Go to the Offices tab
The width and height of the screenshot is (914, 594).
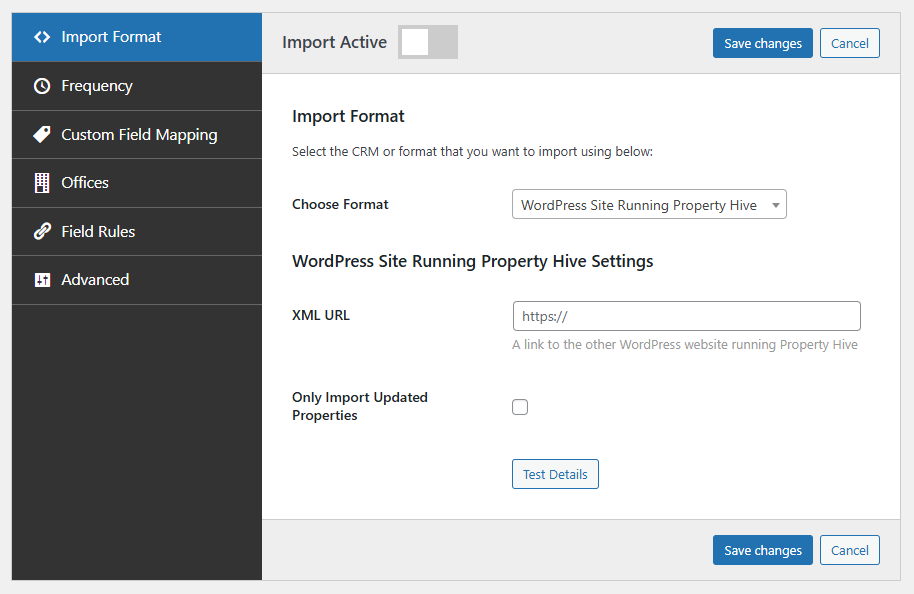coord(85,183)
